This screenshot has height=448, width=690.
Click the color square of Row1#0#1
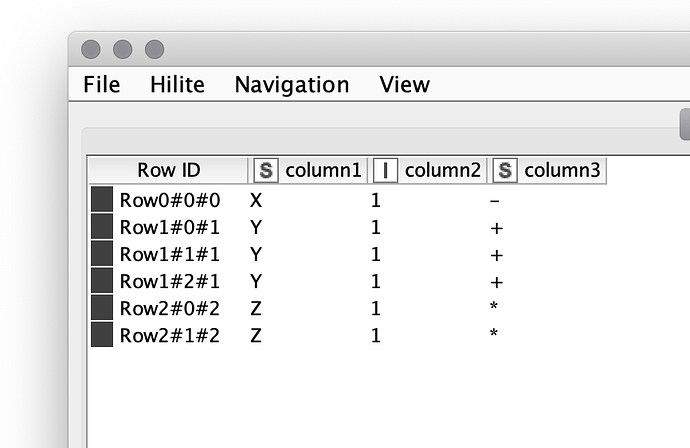(102, 227)
